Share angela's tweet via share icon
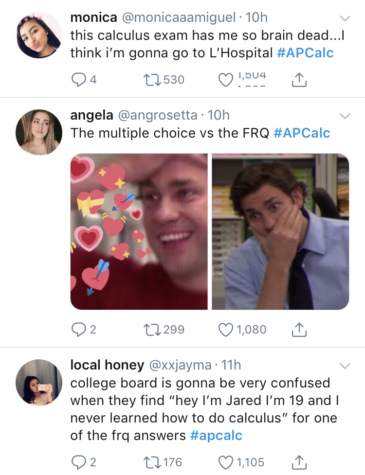This screenshot has height=475, width=365. click(299, 330)
